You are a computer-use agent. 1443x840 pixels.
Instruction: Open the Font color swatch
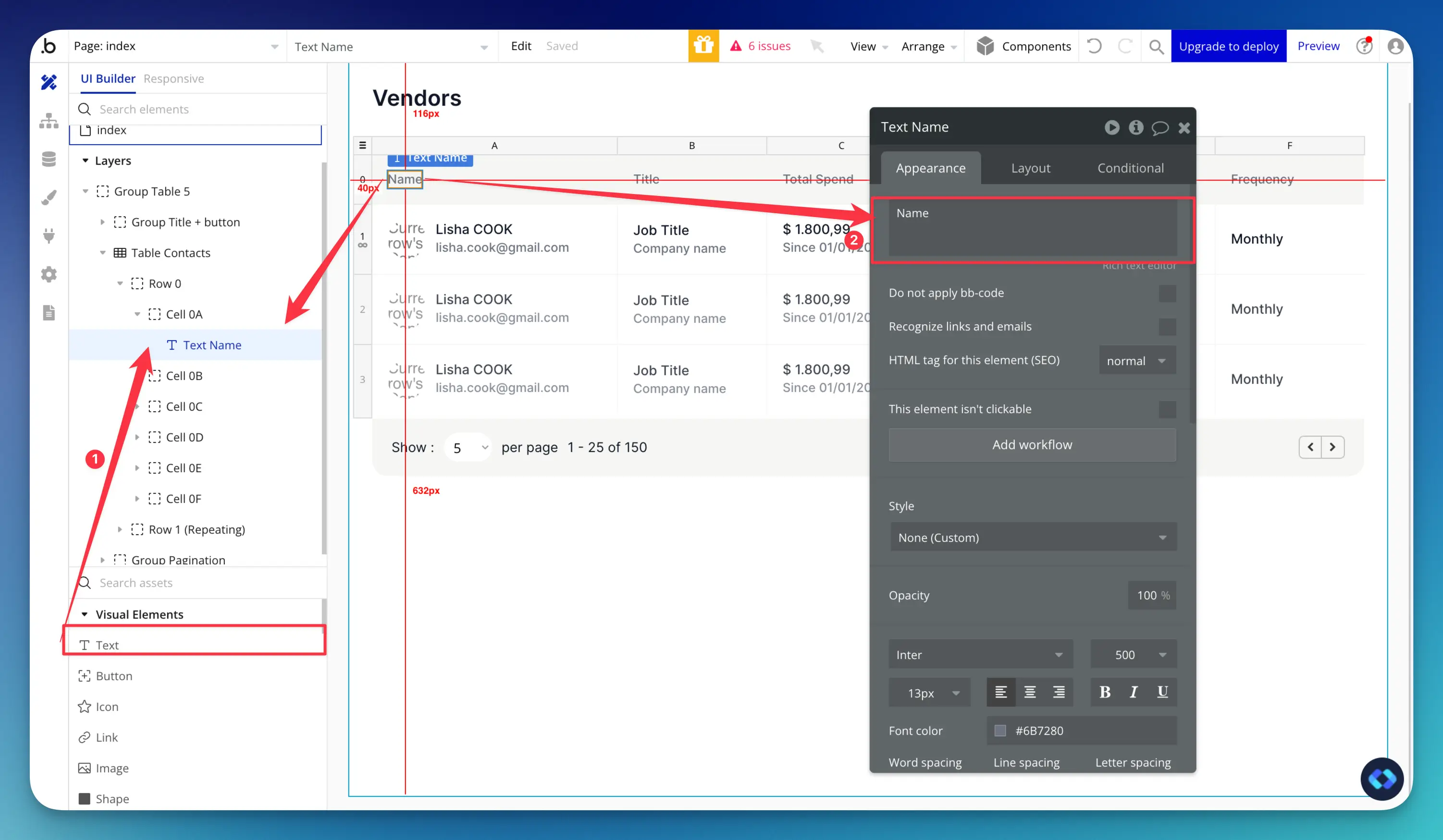pos(1000,730)
